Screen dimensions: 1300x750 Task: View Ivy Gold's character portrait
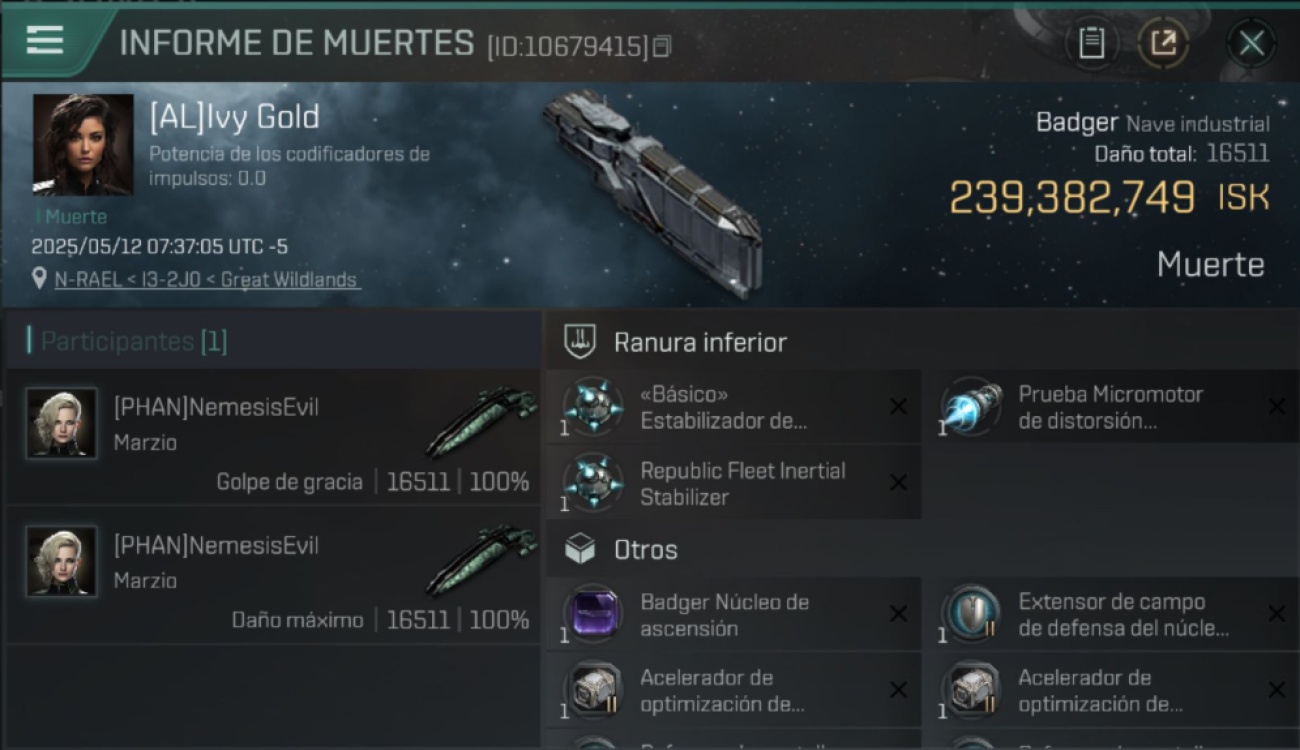83,144
